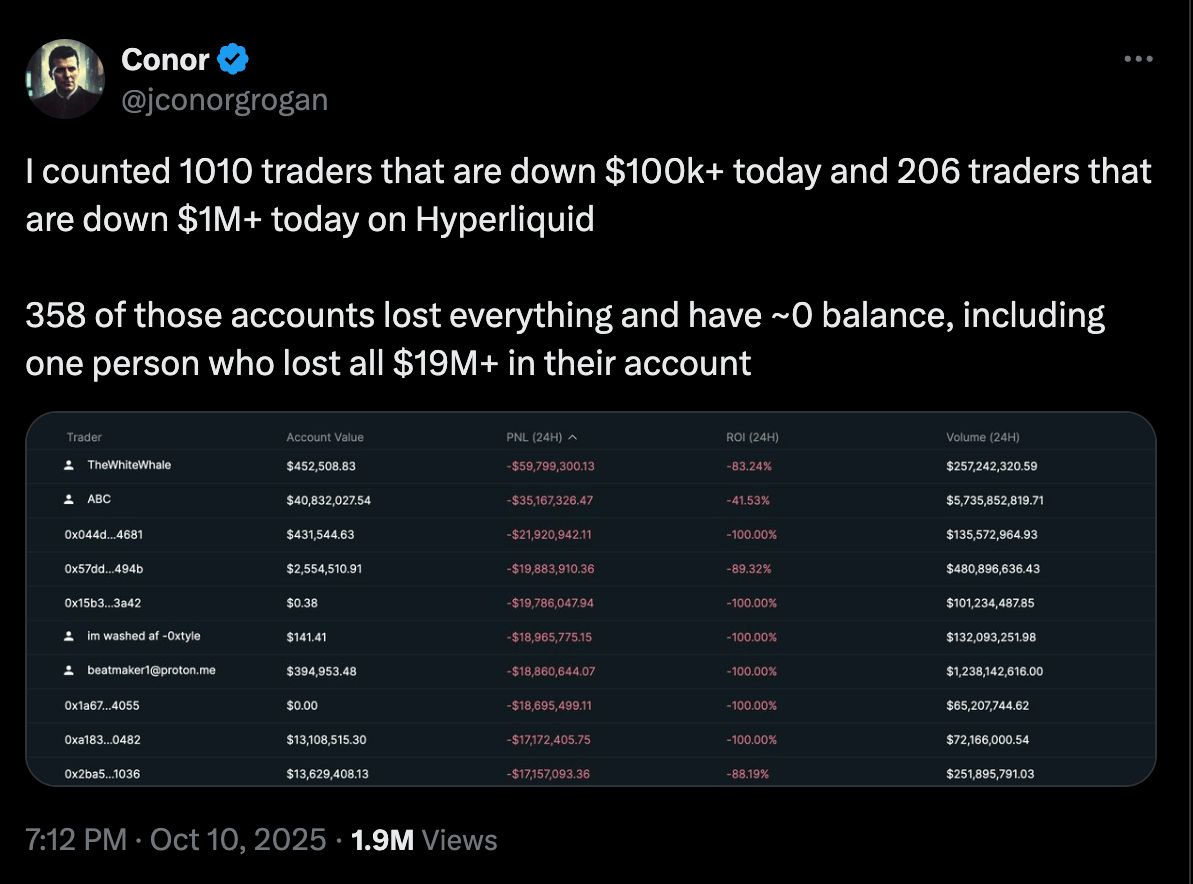1193x884 pixels.
Task: Click the user icon beside ABC
Action: click(x=68, y=499)
